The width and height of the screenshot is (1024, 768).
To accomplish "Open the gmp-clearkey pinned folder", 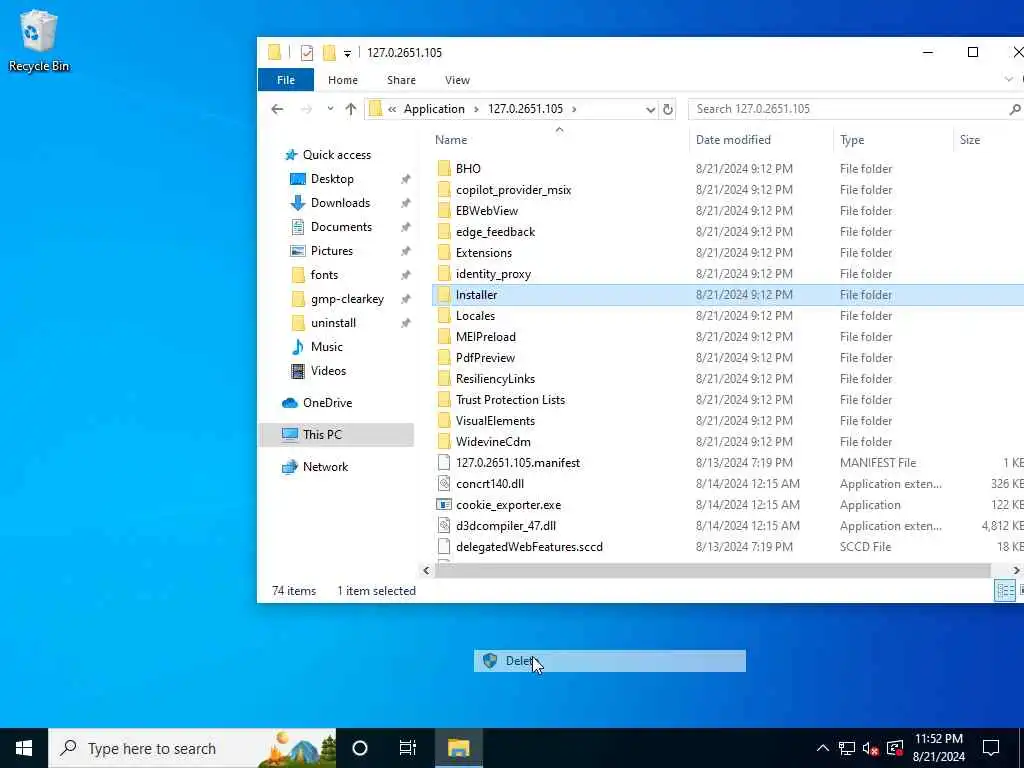I will (347, 299).
